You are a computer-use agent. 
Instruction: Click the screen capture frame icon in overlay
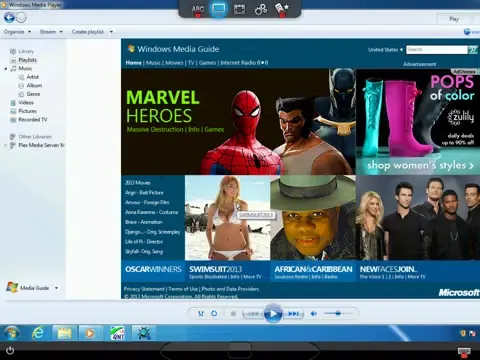(239, 9)
